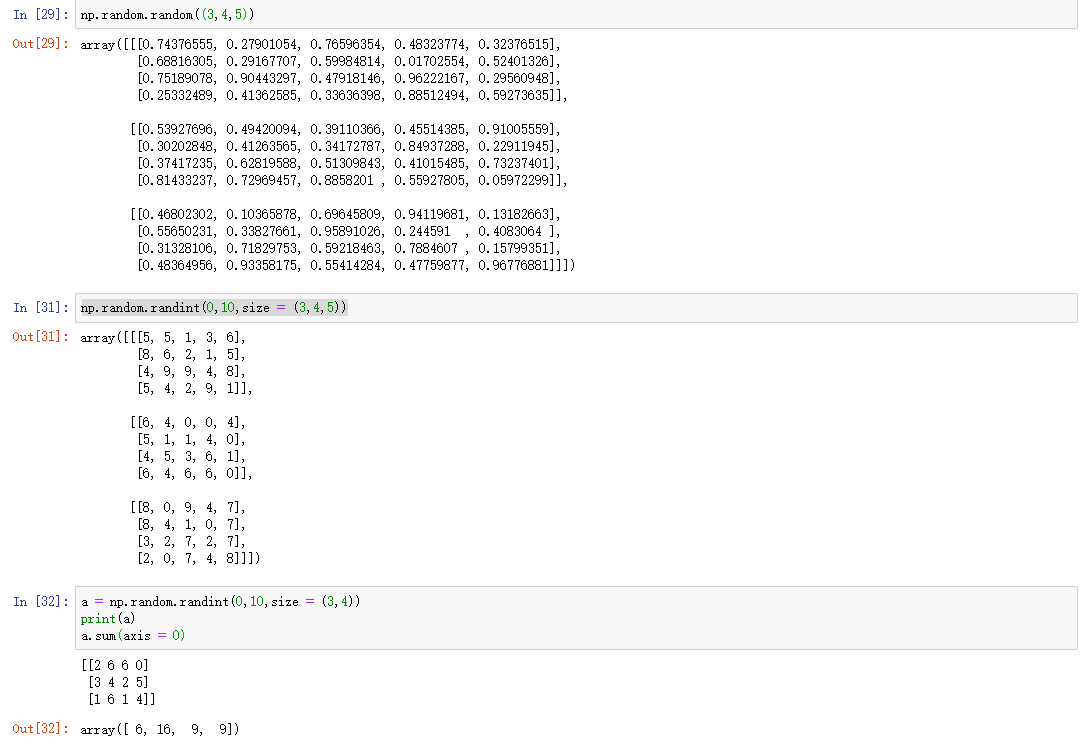Click the In [32] prompt label

[x=41, y=601]
